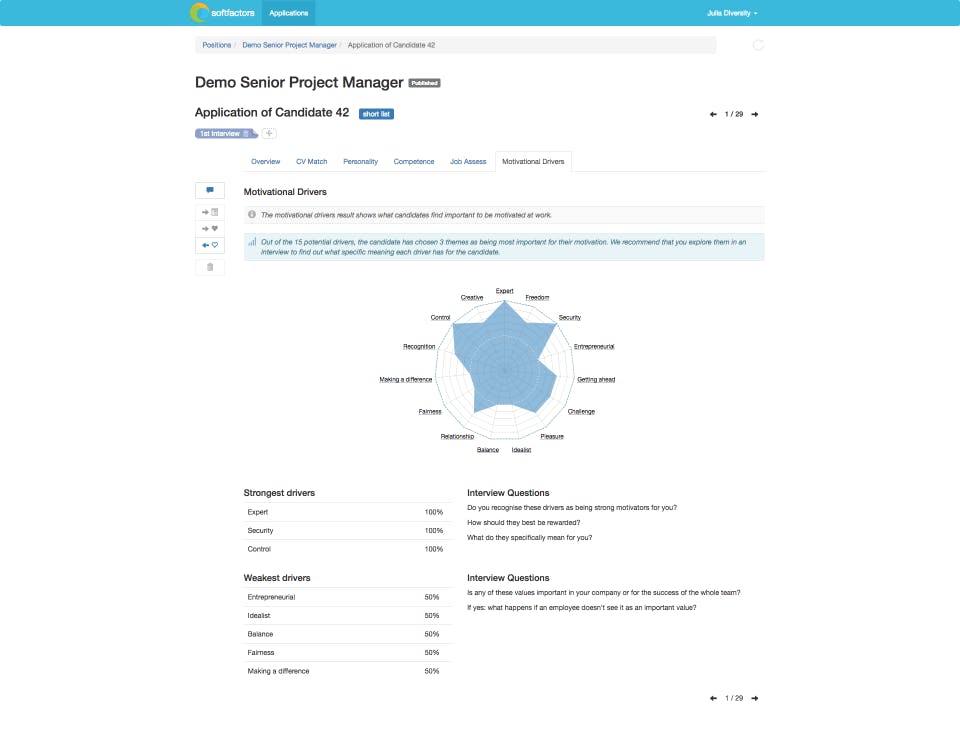Switch to the Competence tab
Screen dimensions: 960x747
[414, 162]
